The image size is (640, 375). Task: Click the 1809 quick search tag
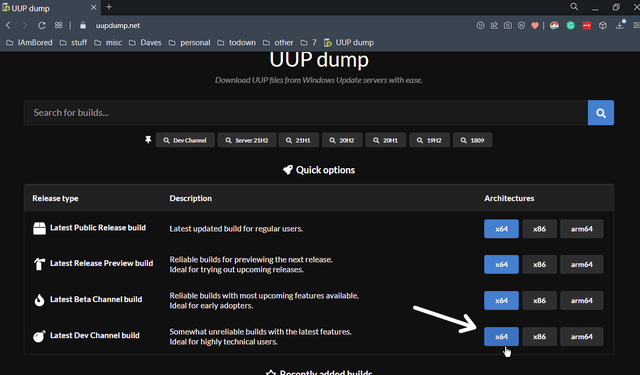(472, 140)
